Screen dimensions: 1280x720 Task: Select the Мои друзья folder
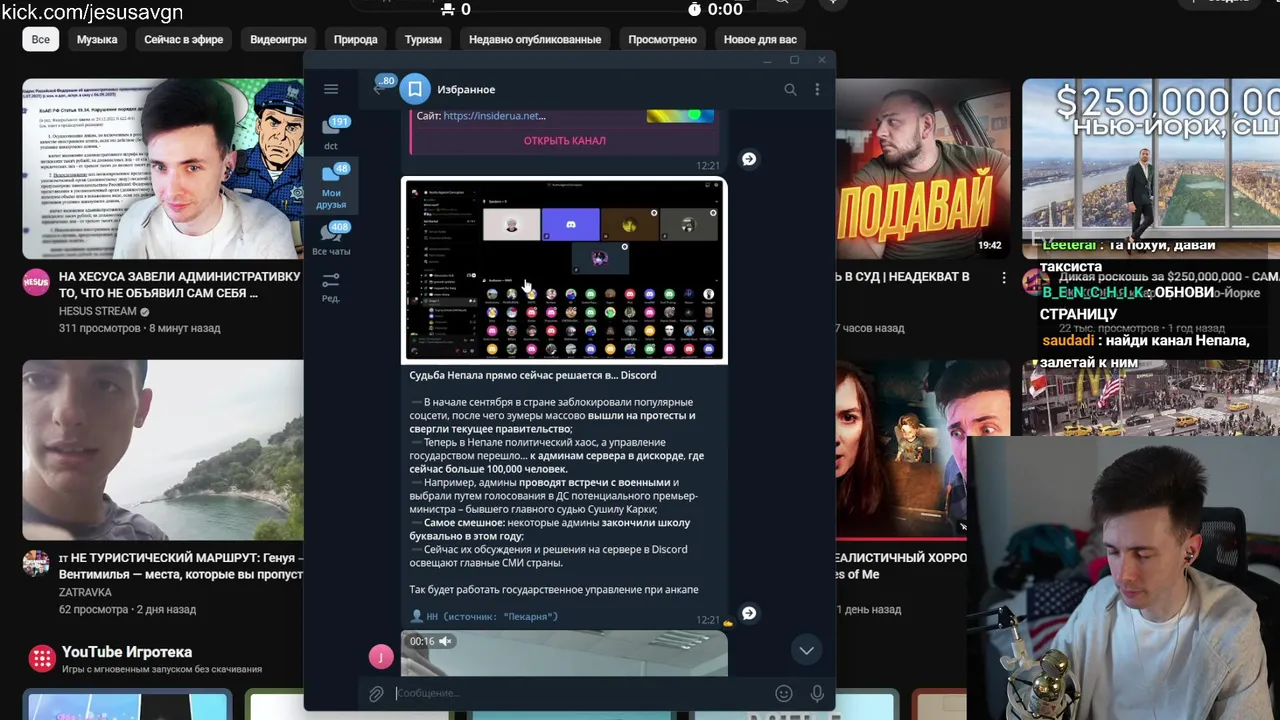[x=331, y=186]
